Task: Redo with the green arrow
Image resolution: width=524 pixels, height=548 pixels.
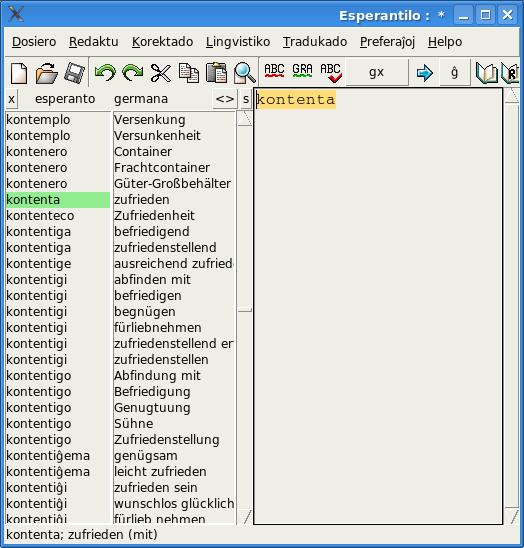Action: (x=133, y=73)
